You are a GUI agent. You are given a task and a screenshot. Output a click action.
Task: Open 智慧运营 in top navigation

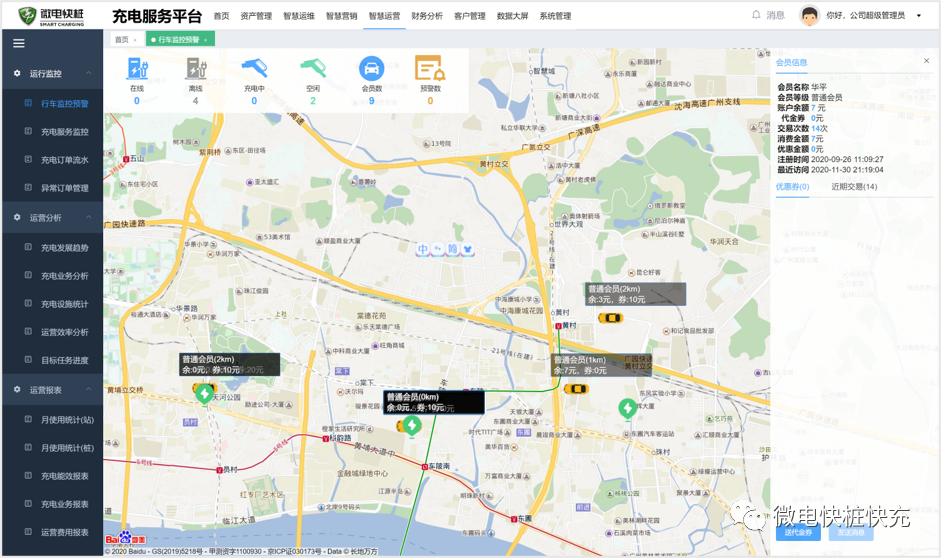click(384, 16)
